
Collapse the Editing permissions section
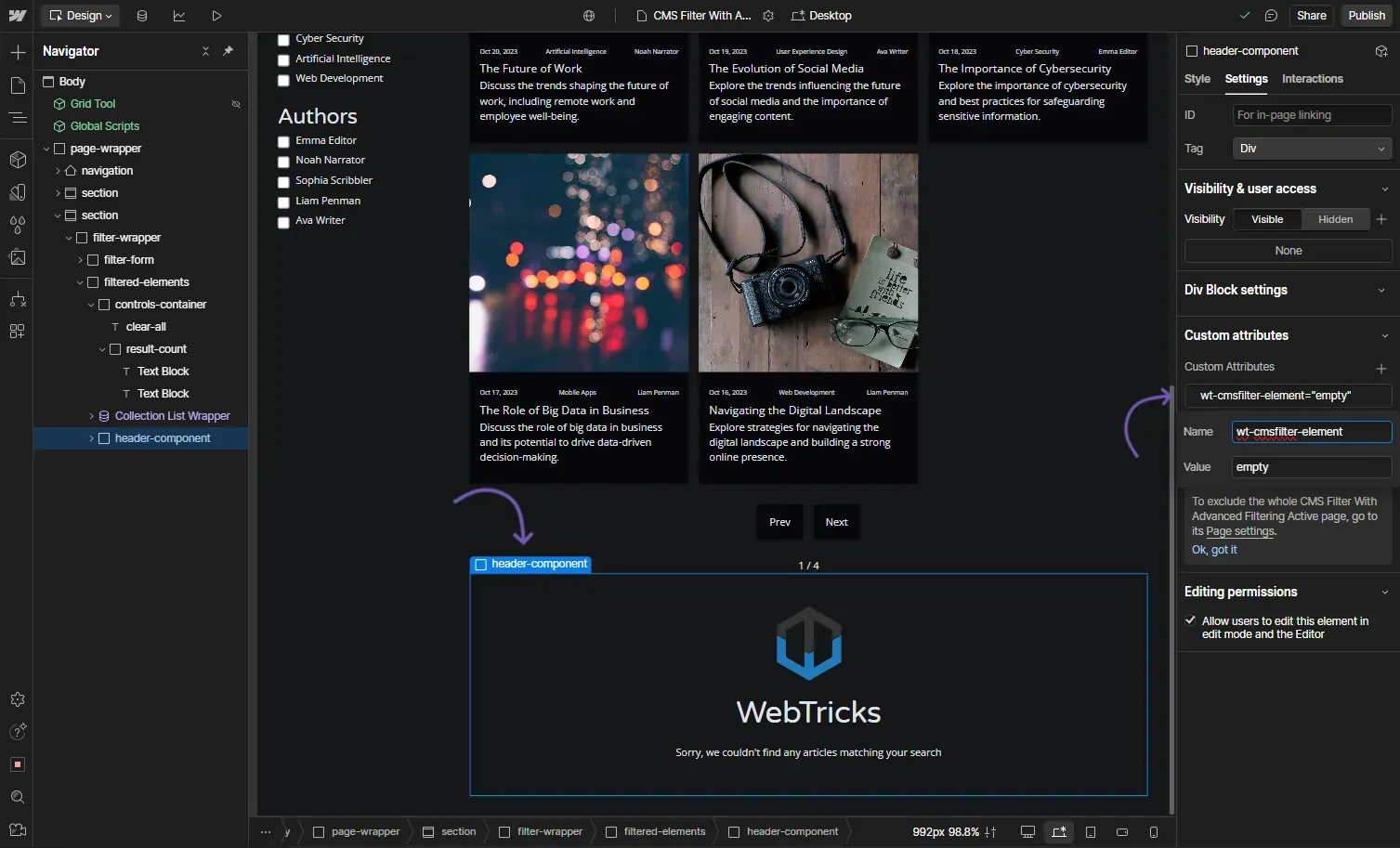(1384, 593)
